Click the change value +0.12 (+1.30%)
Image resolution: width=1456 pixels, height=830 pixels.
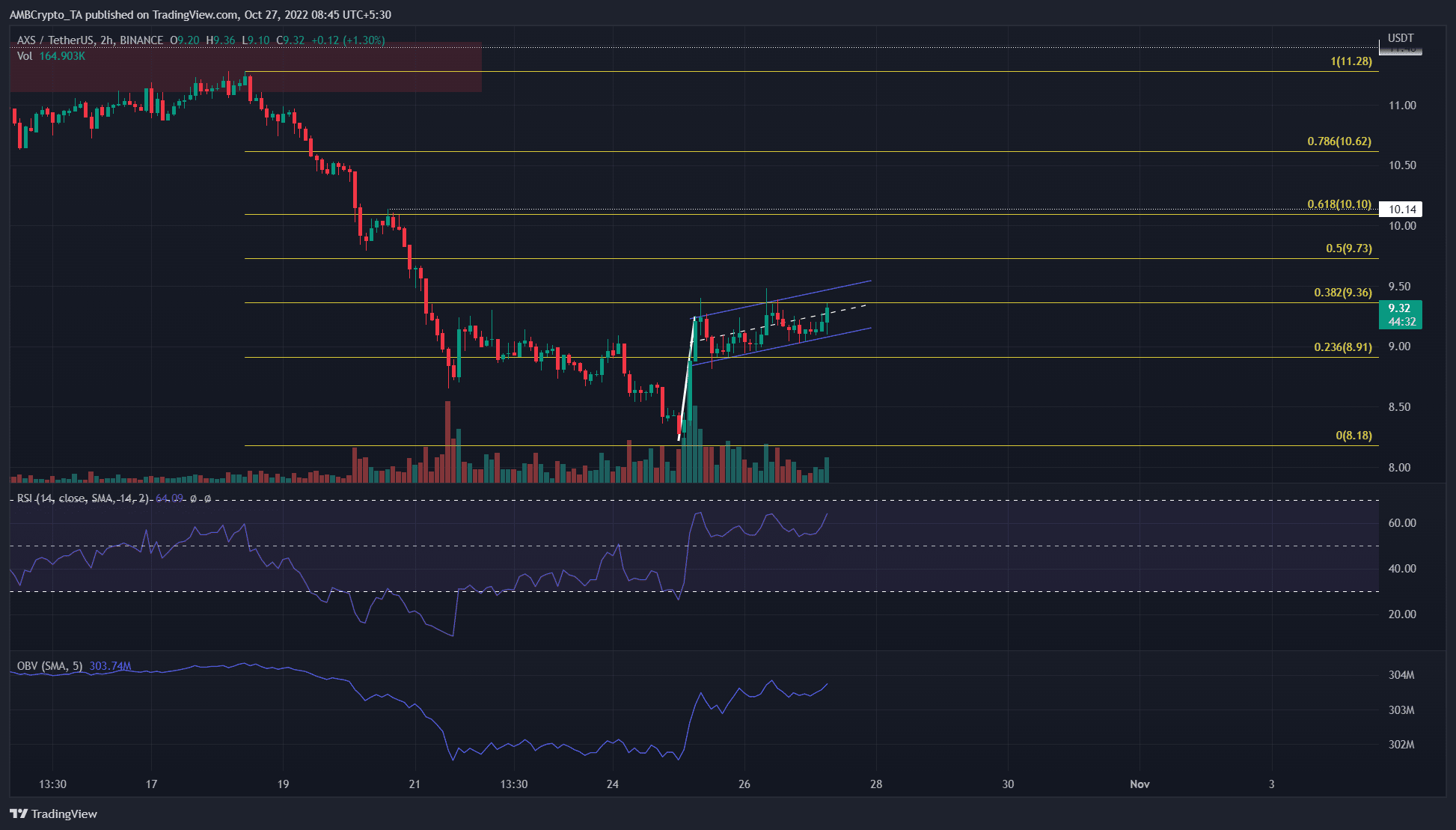pos(348,40)
